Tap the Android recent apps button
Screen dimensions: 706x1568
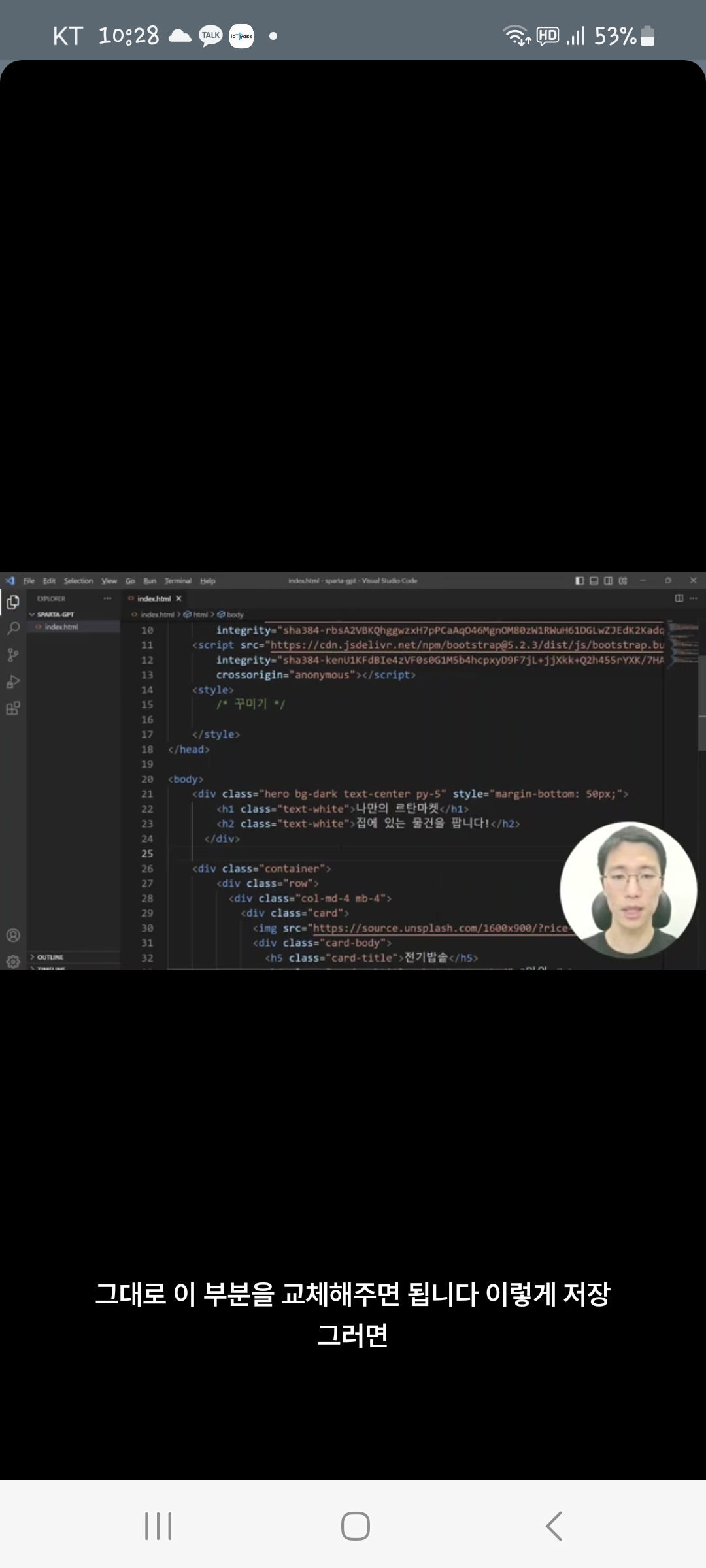click(158, 1526)
